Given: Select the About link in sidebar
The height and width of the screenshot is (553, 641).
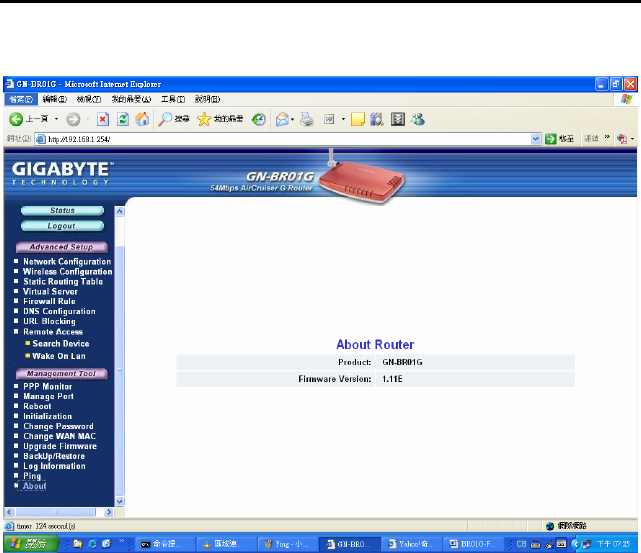Looking at the screenshot, I should pos(34,486).
